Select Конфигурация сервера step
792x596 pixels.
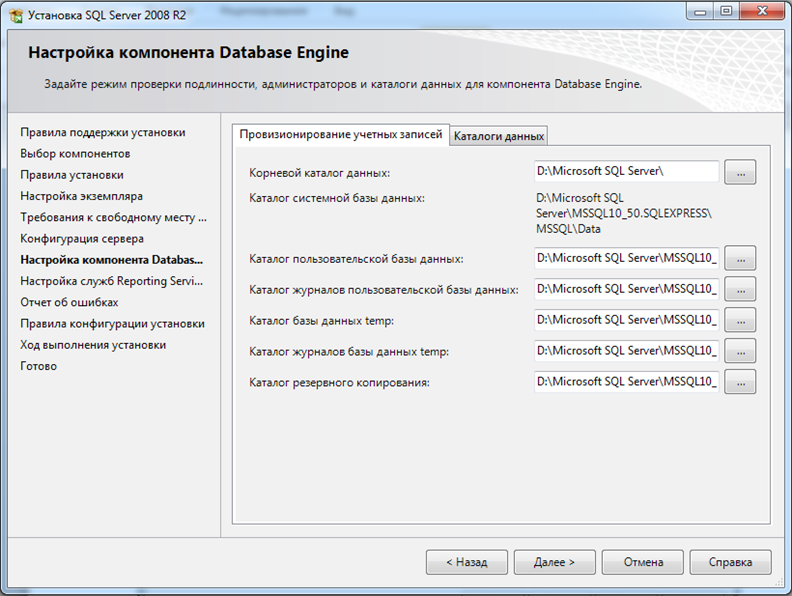point(82,238)
